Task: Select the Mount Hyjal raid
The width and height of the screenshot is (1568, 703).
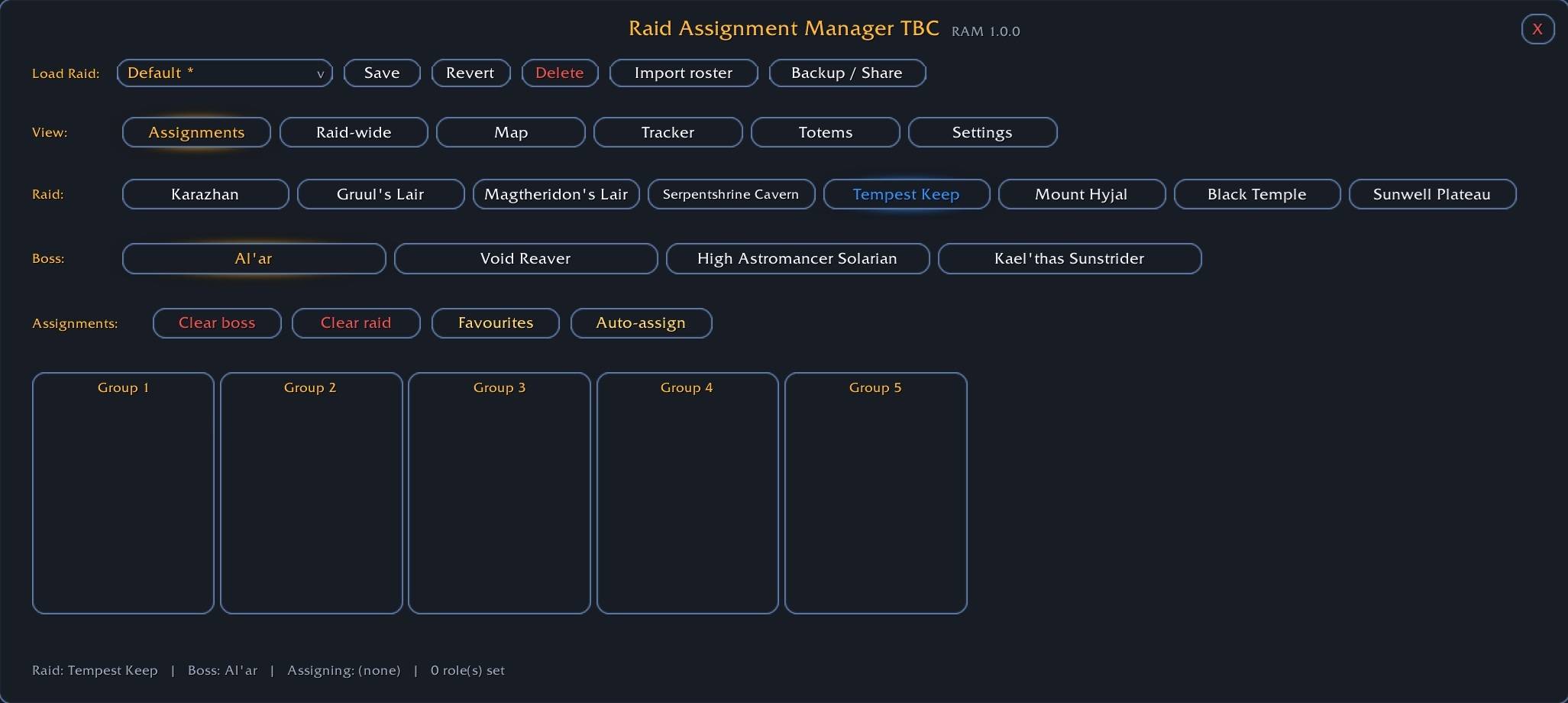Action: pos(1081,194)
